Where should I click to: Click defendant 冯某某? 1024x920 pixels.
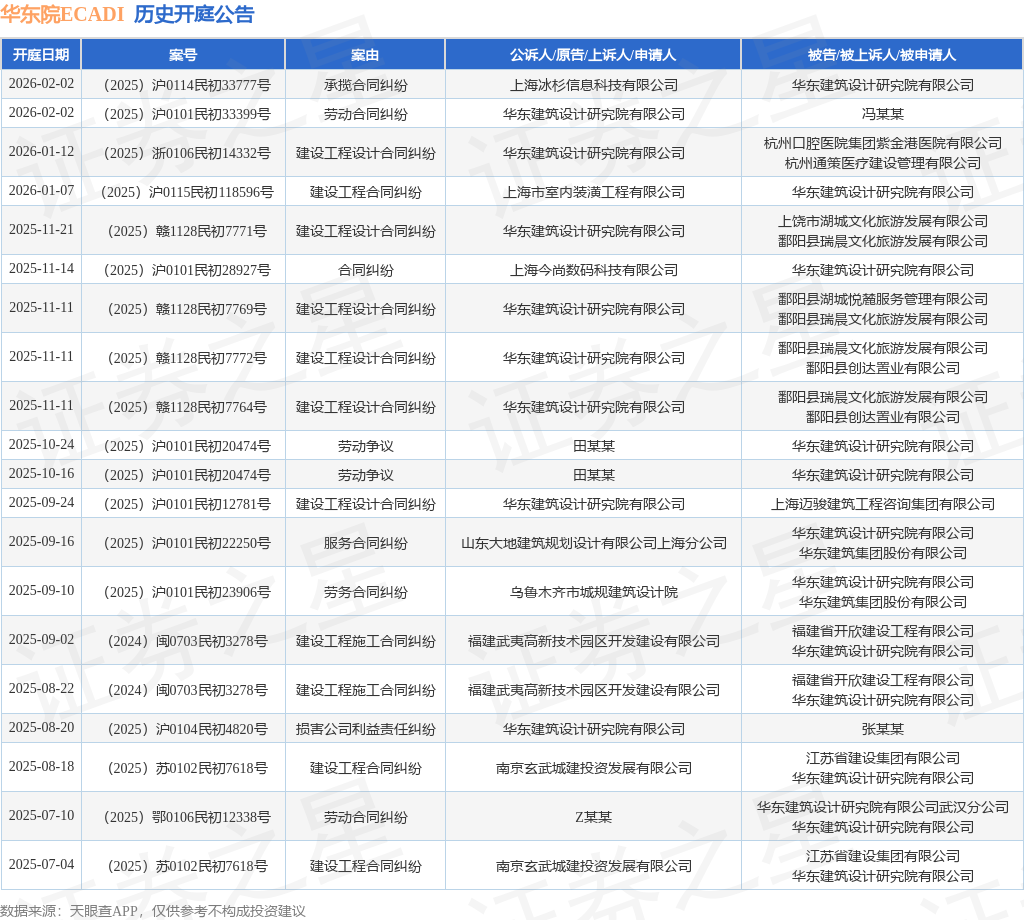coord(883,114)
